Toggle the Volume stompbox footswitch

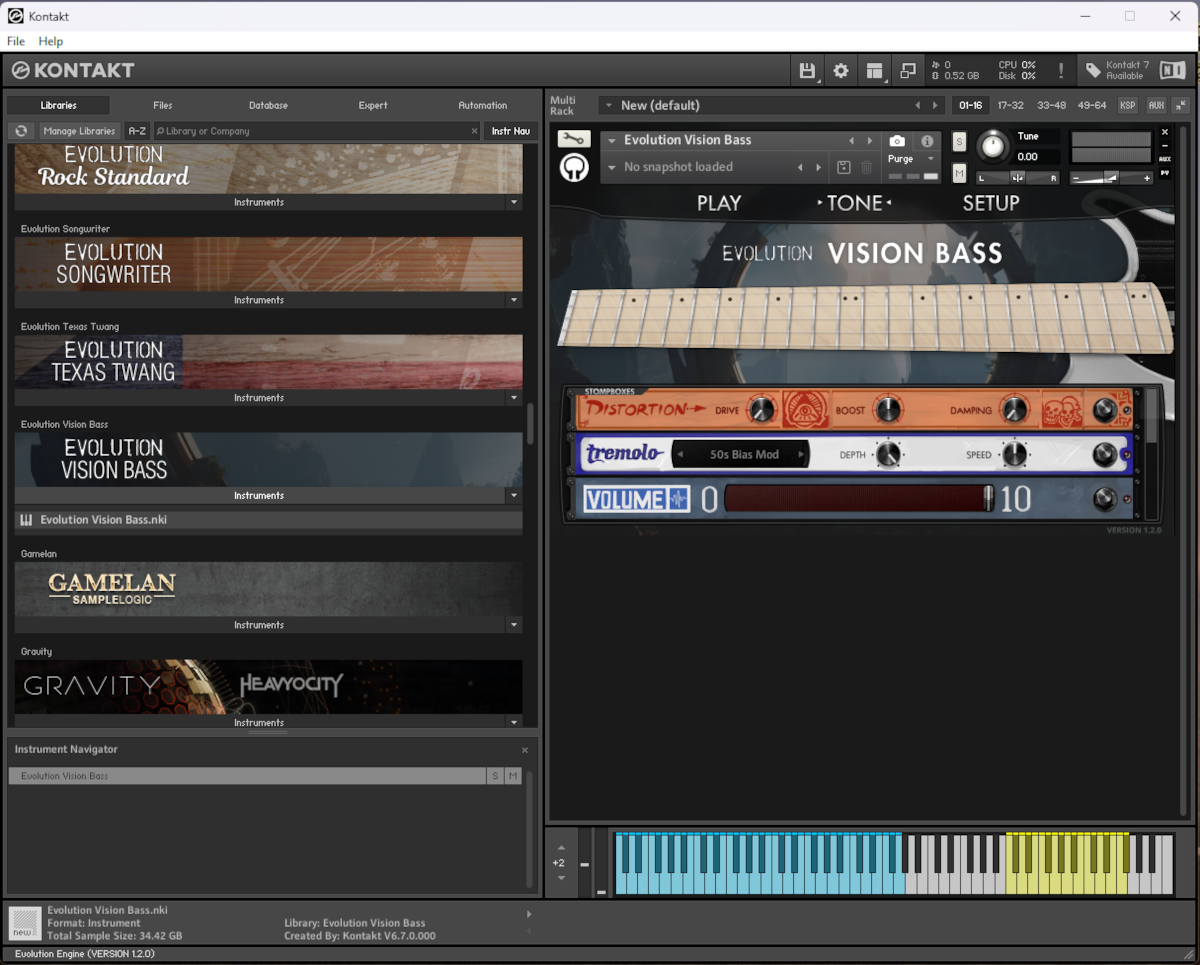pos(1105,499)
